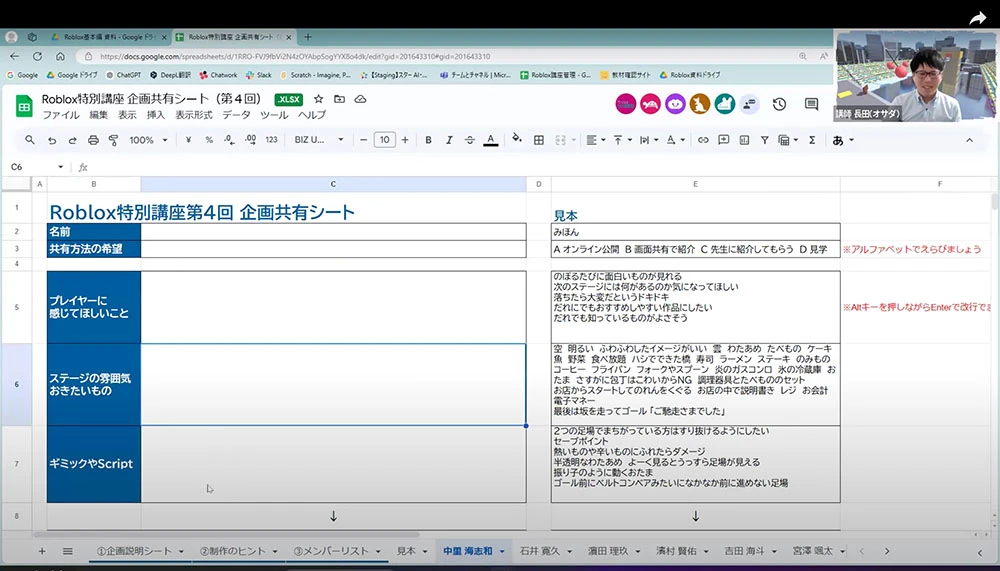Image resolution: width=1000 pixels, height=571 pixels.
Task: Open filter views dropdown
Action: [x=788, y=140]
